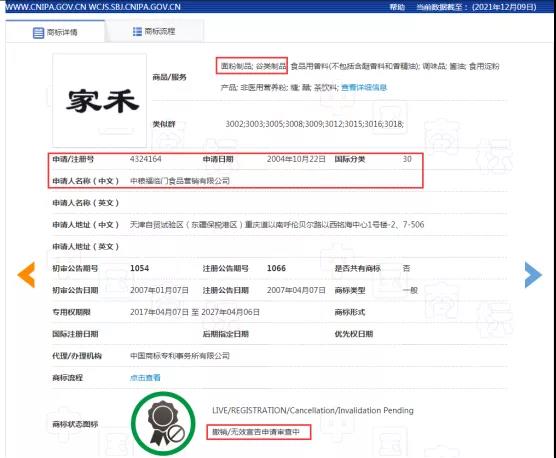
Task: Select registration announcement date 2007年04月07日
Action: point(296,290)
